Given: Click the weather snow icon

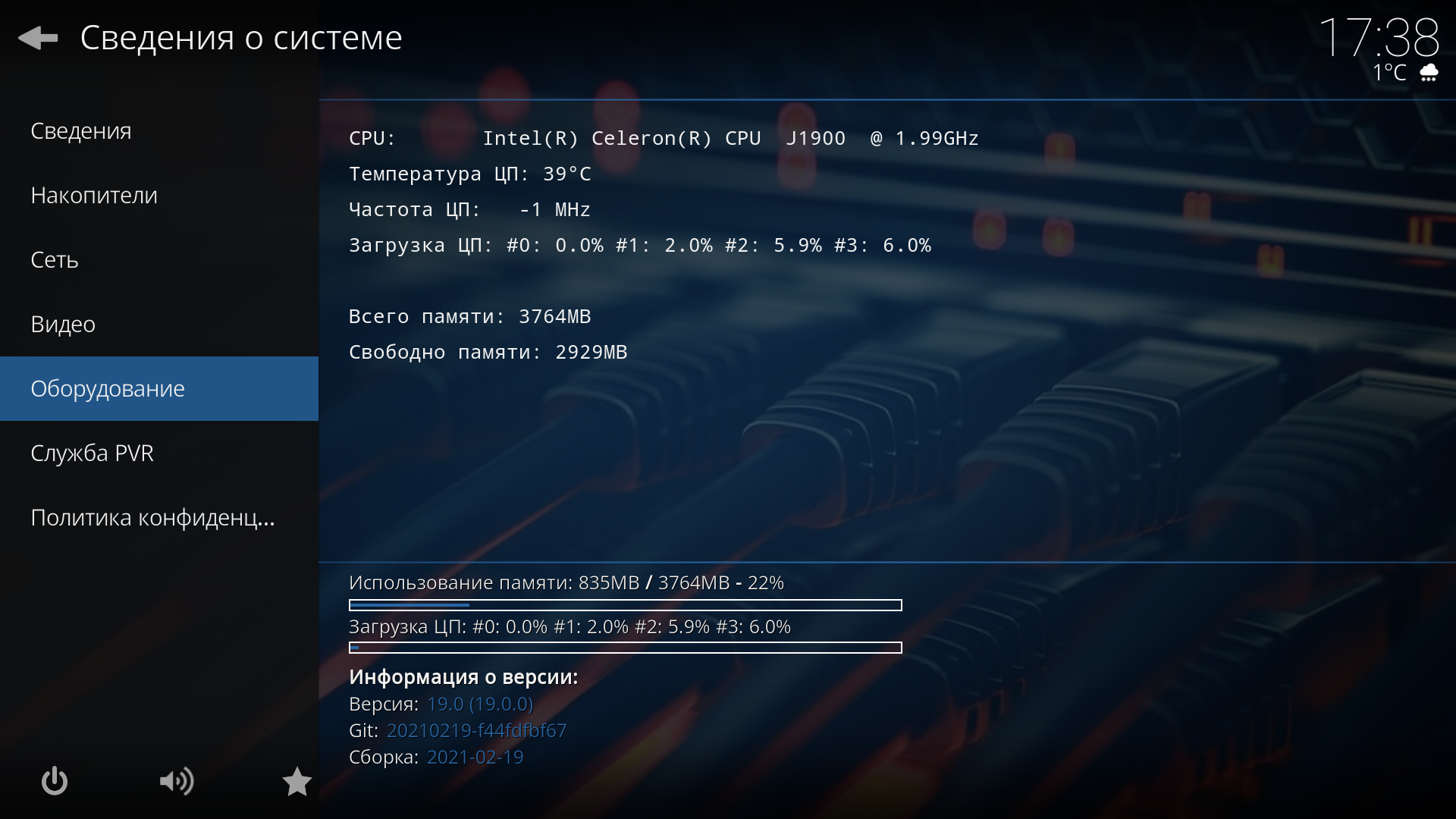Looking at the screenshot, I should (x=1429, y=73).
